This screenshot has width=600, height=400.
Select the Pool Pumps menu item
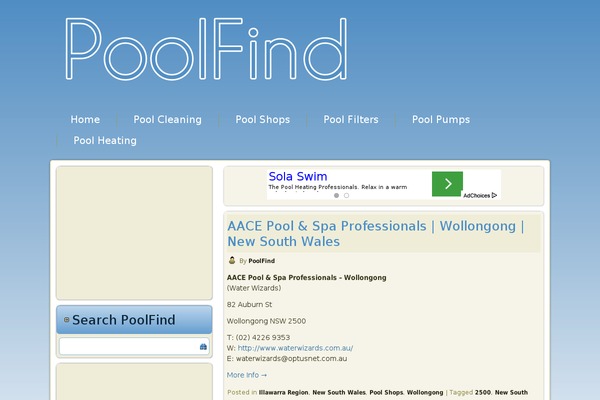441,119
